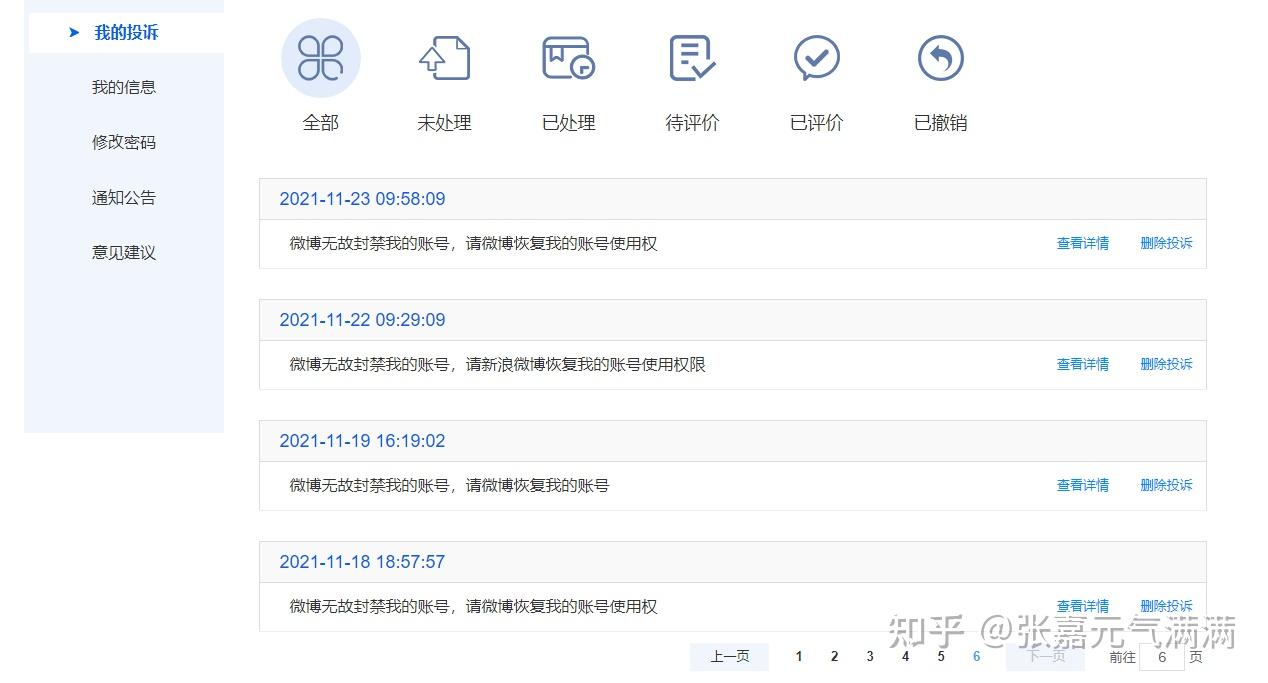Viewport: 1268px width, 683px height.
Task: Click timestamp 2021-11-19 16:19:02
Action: (362, 441)
